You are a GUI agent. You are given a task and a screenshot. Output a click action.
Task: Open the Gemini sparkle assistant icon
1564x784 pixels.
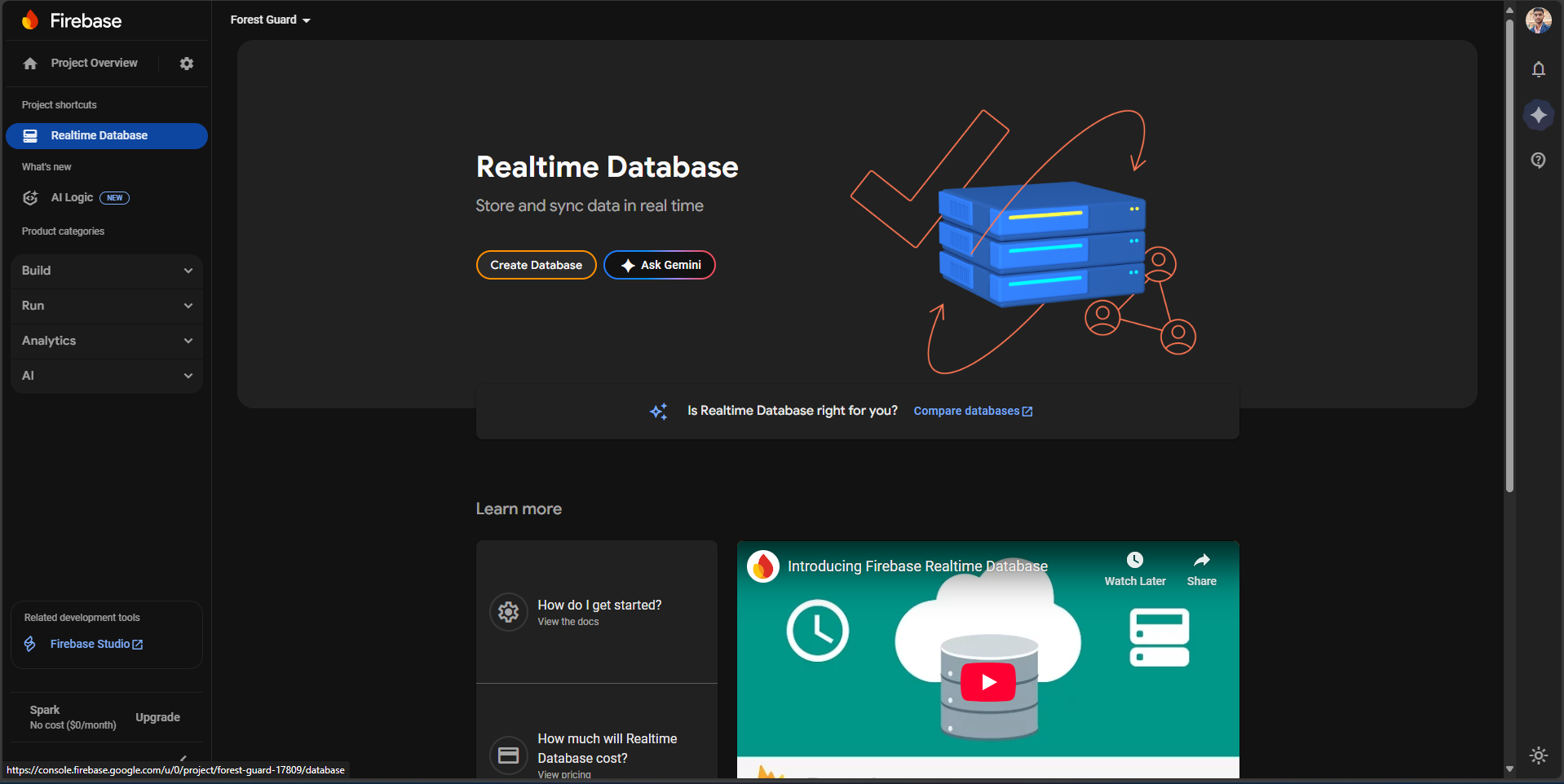click(x=1538, y=115)
